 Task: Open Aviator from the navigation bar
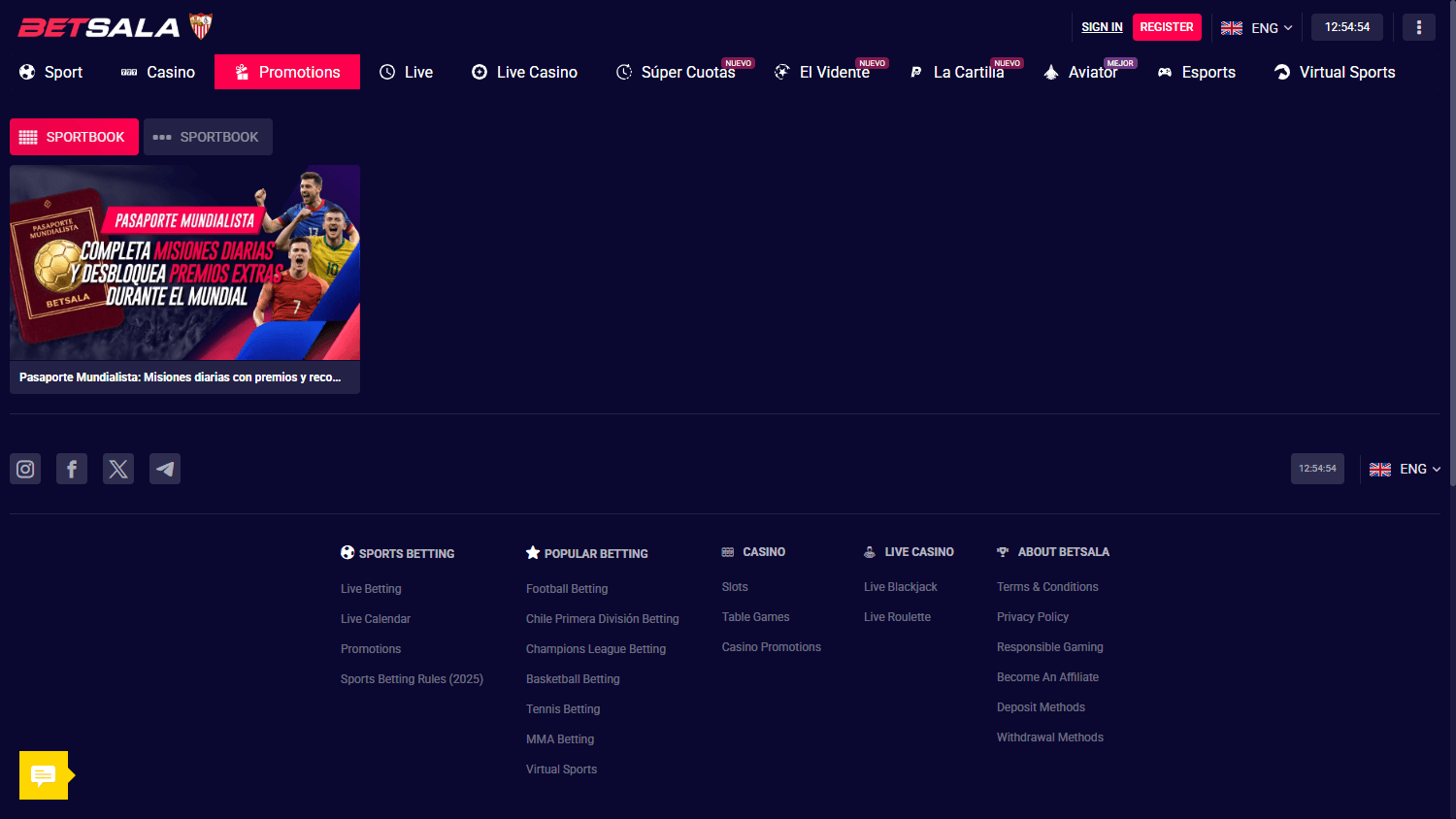pyautogui.click(x=1080, y=72)
